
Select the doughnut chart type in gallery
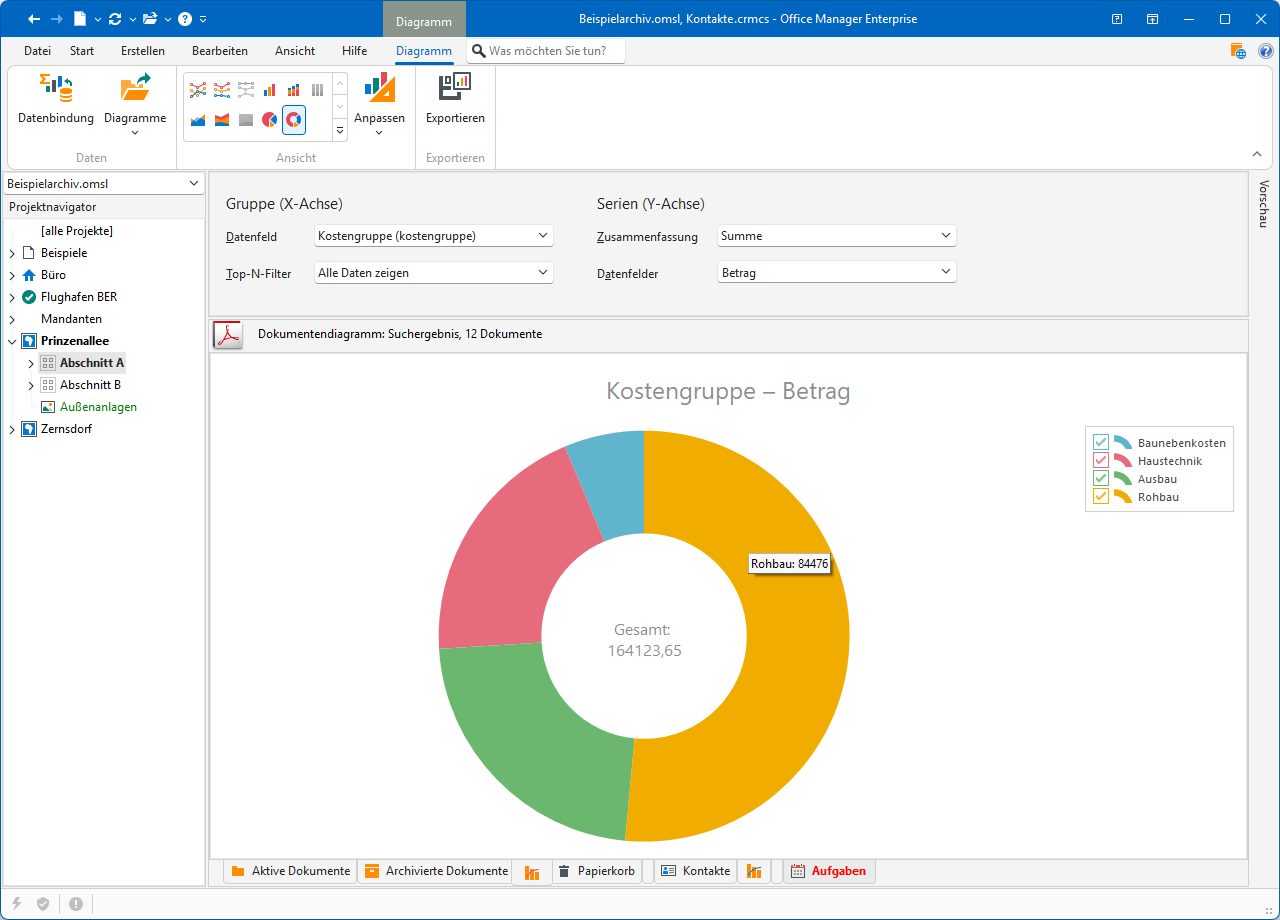[x=294, y=120]
